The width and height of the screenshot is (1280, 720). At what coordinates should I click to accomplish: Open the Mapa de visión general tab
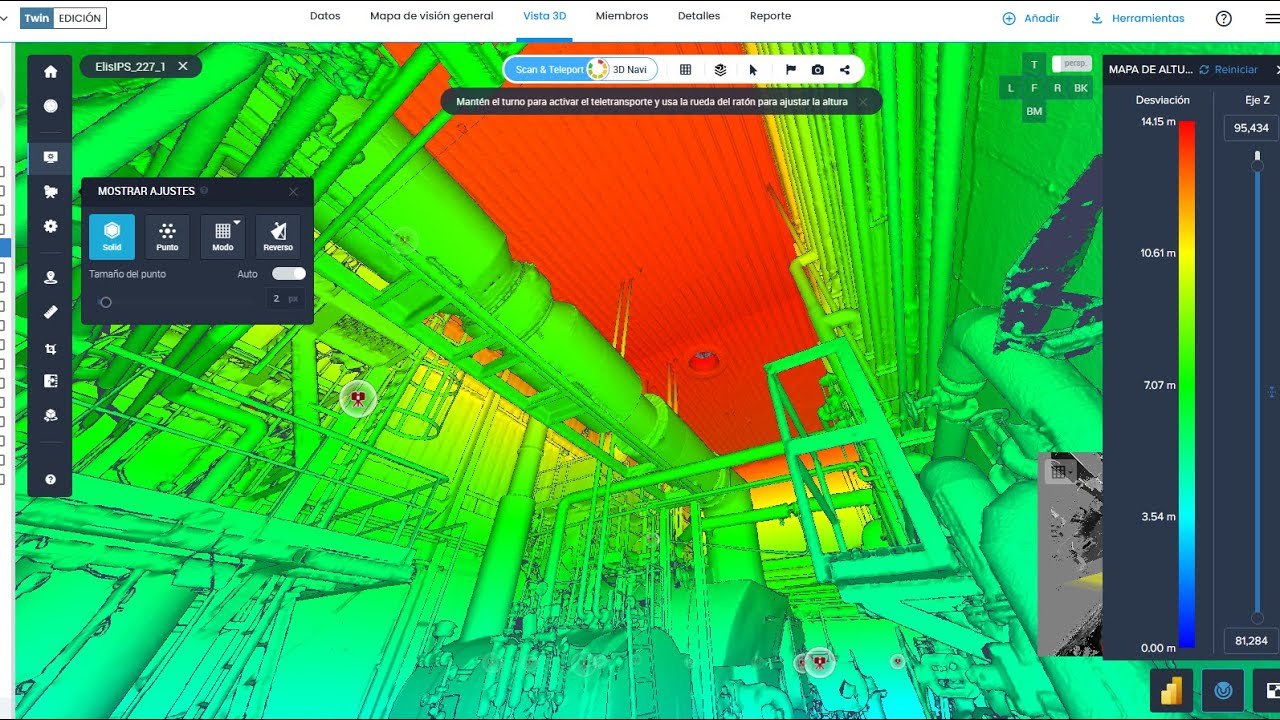point(431,16)
